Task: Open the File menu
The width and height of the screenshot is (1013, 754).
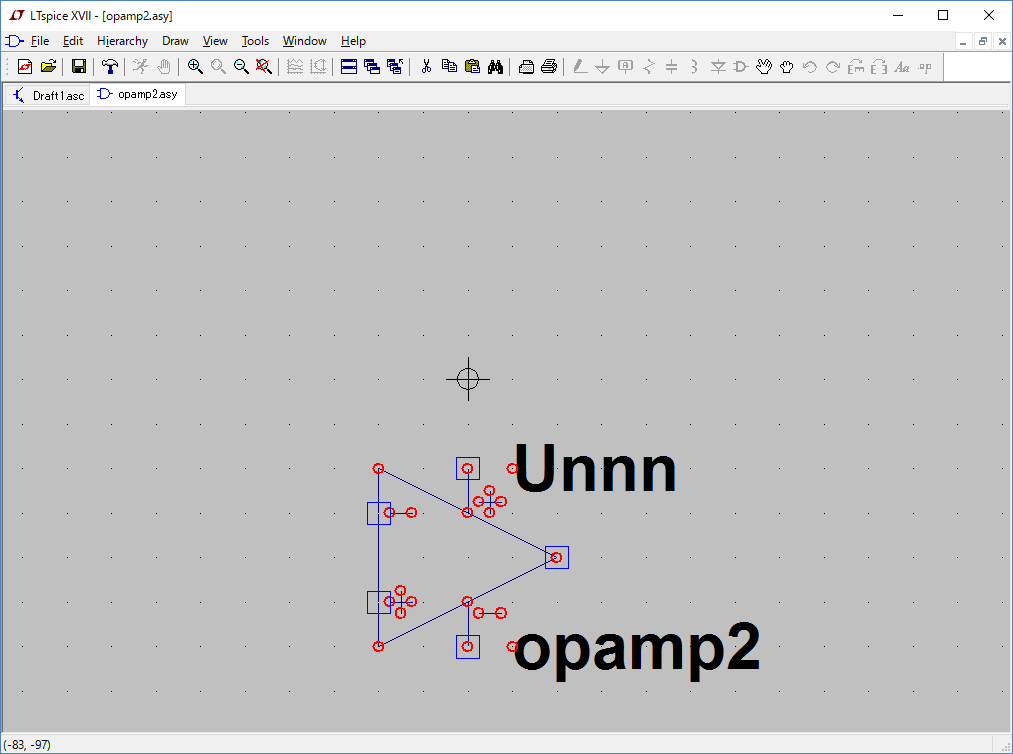Action: 39,41
